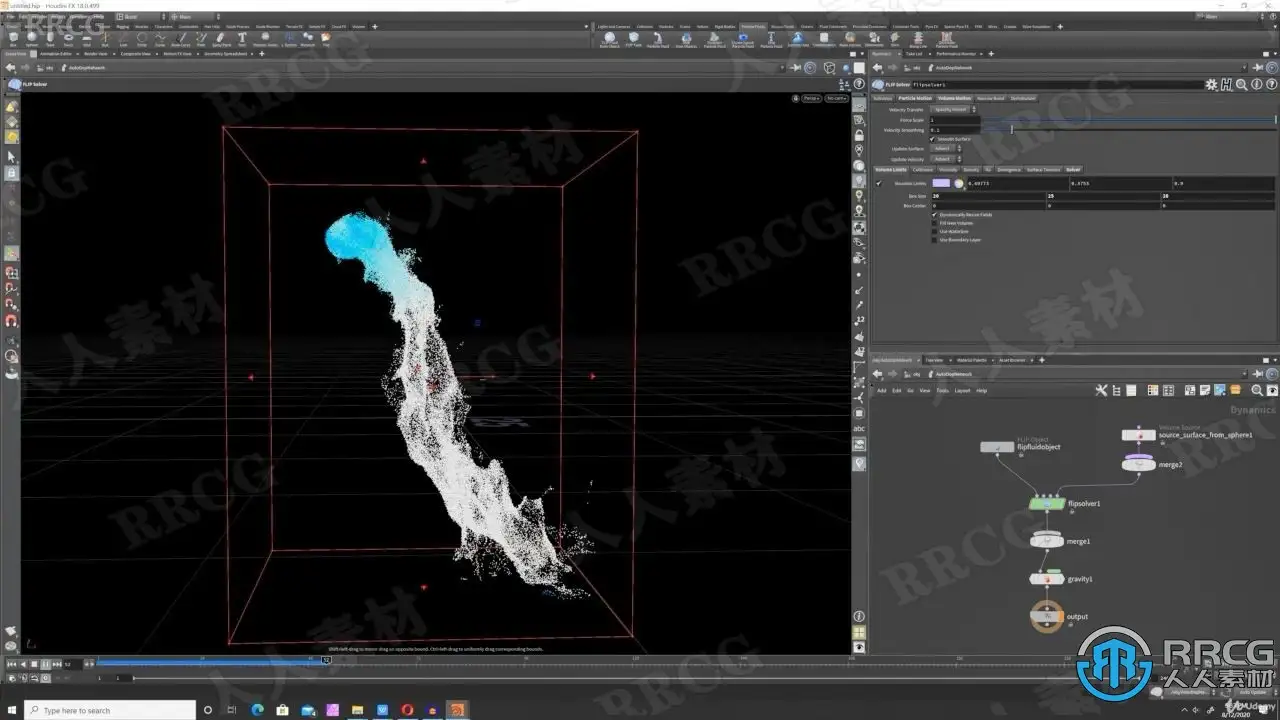This screenshot has width=1280, height=720.
Task: Click the Houdini H icon in parameters
Action: (1226, 85)
